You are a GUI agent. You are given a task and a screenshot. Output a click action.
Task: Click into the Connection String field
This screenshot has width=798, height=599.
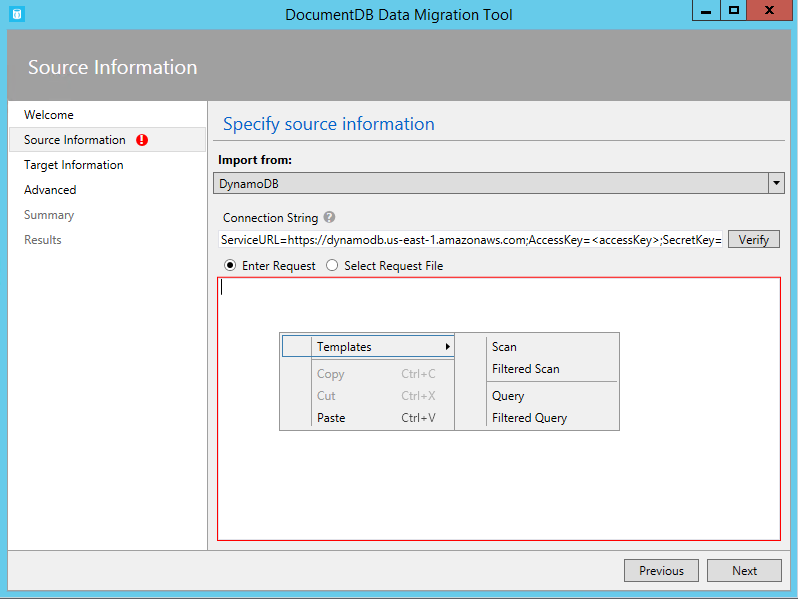point(470,240)
